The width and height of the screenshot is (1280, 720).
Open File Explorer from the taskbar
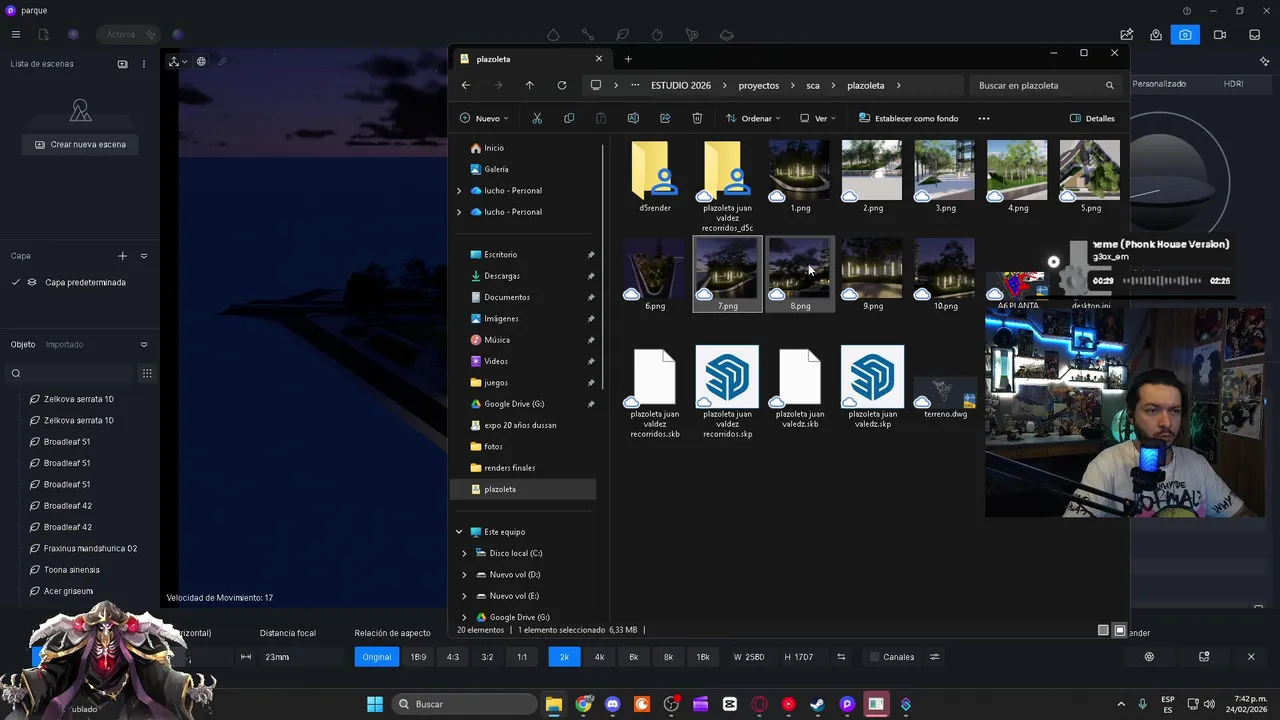click(x=554, y=704)
